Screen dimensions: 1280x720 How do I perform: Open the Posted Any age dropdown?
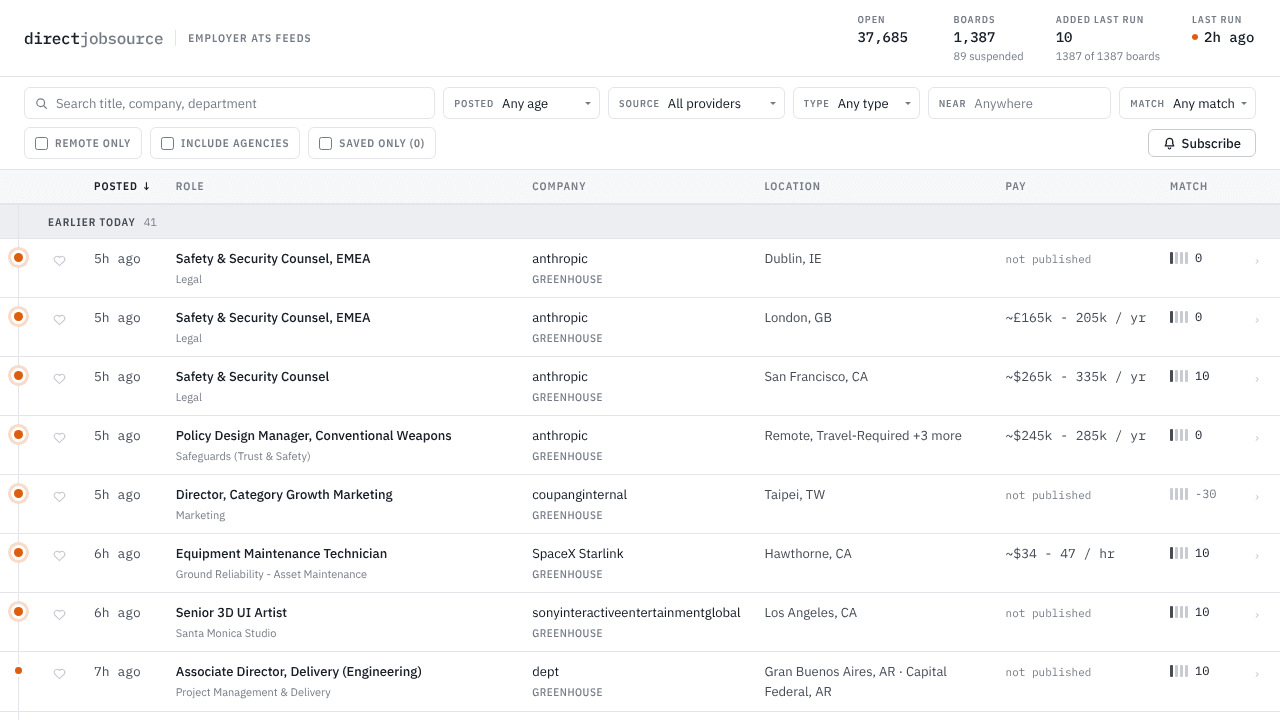(521, 103)
